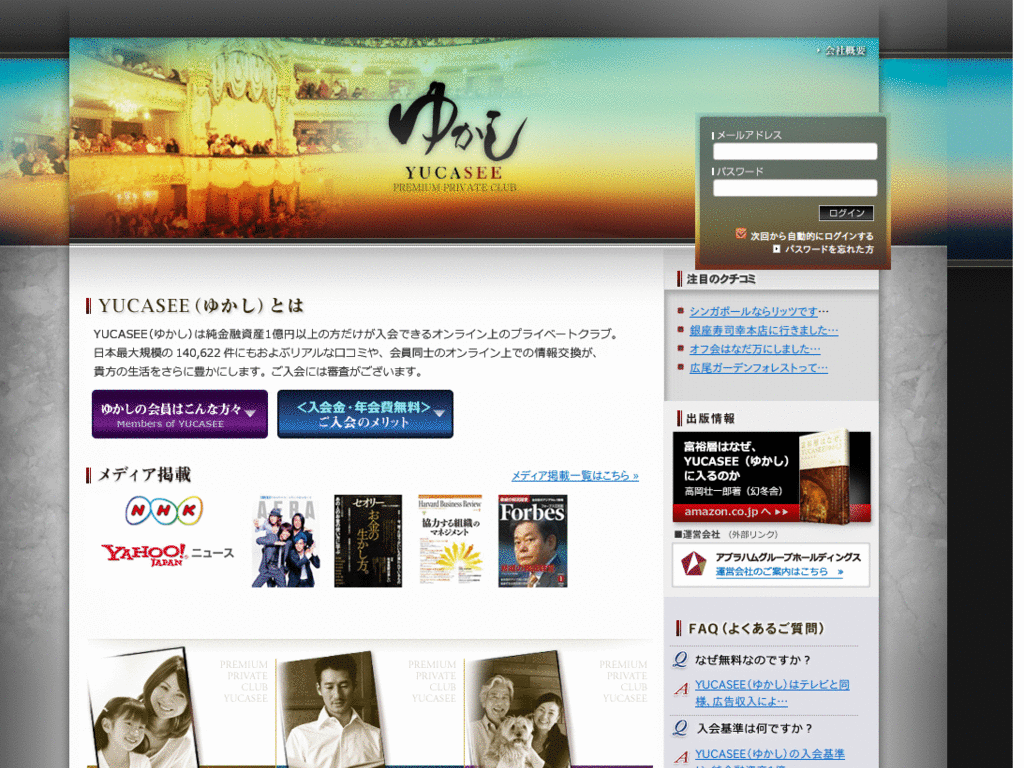Viewport: 1024px width, 768px height.
Task: Open the 会社概要 link
Action: 845,50
